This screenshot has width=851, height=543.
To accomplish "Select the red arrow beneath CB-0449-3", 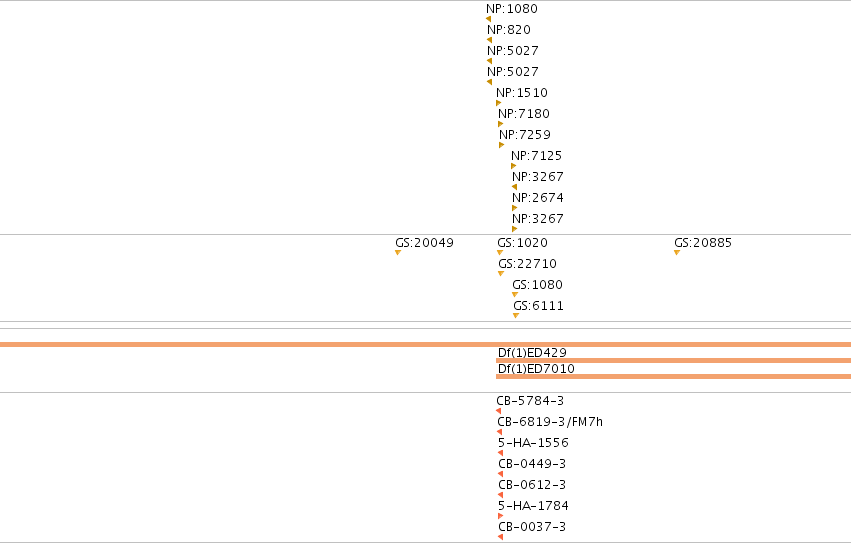I will tap(500, 474).
